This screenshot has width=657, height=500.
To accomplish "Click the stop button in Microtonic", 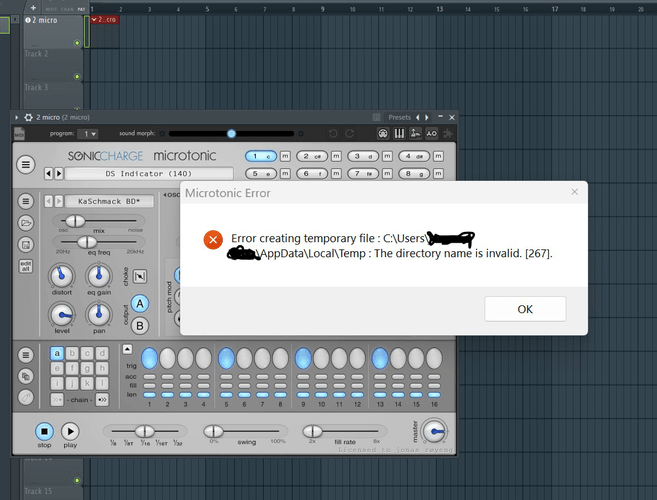I will point(44,431).
